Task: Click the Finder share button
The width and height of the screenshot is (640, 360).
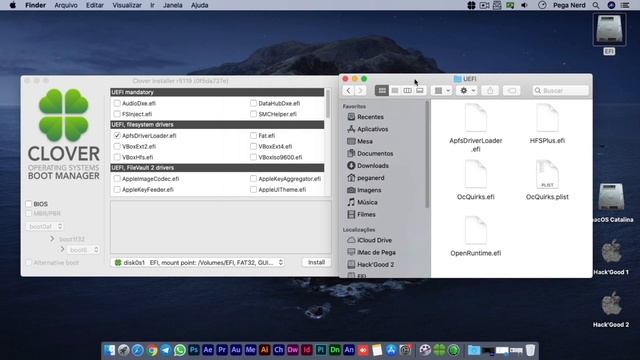Action: [490, 91]
